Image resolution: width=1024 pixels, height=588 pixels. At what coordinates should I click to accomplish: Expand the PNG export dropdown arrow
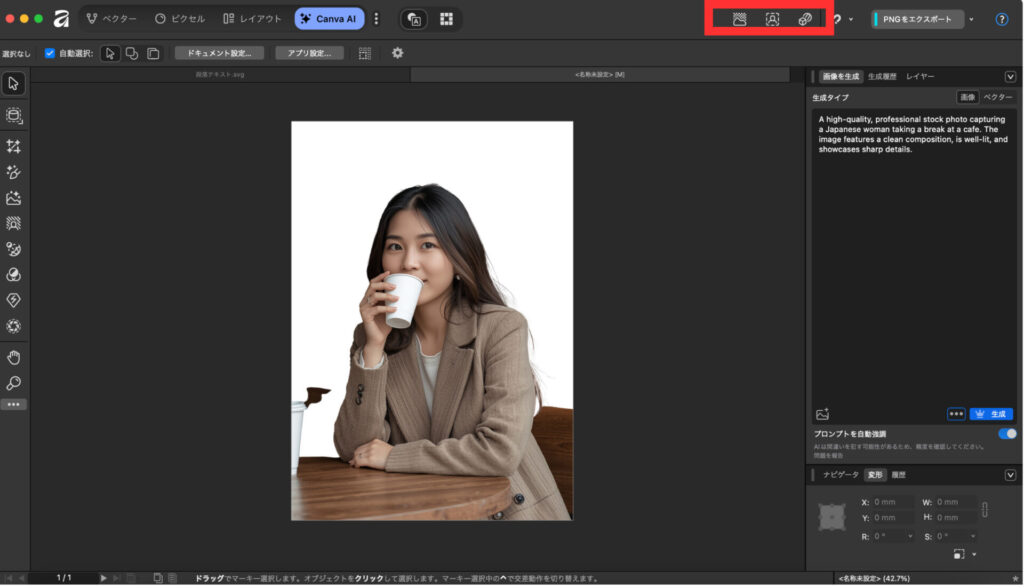pos(971,19)
